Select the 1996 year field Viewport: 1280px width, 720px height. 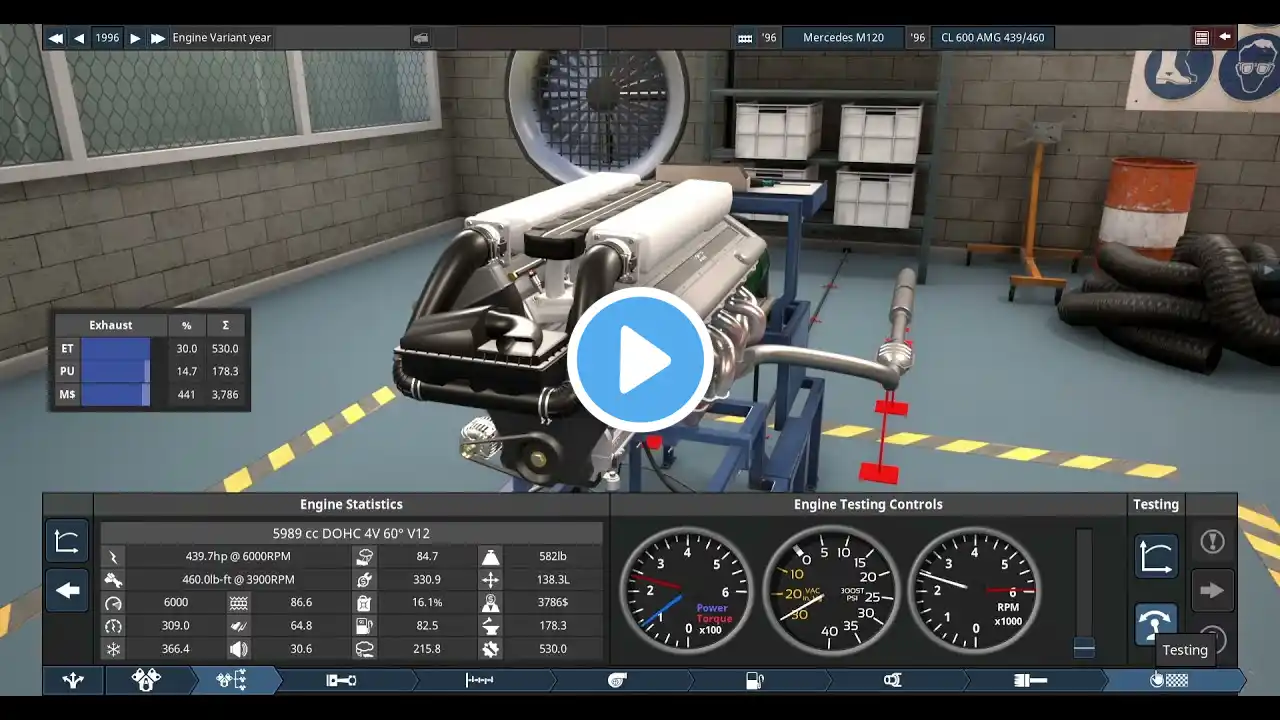(x=107, y=38)
